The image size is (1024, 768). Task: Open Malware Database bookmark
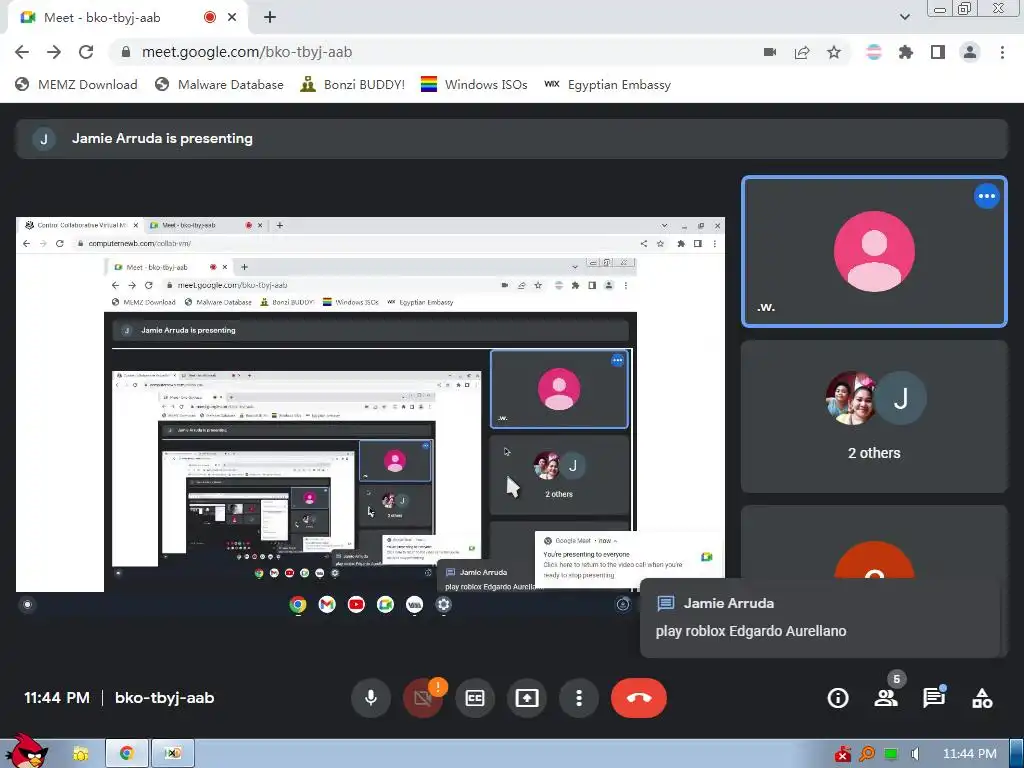pyautogui.click(x=219, y=84)
